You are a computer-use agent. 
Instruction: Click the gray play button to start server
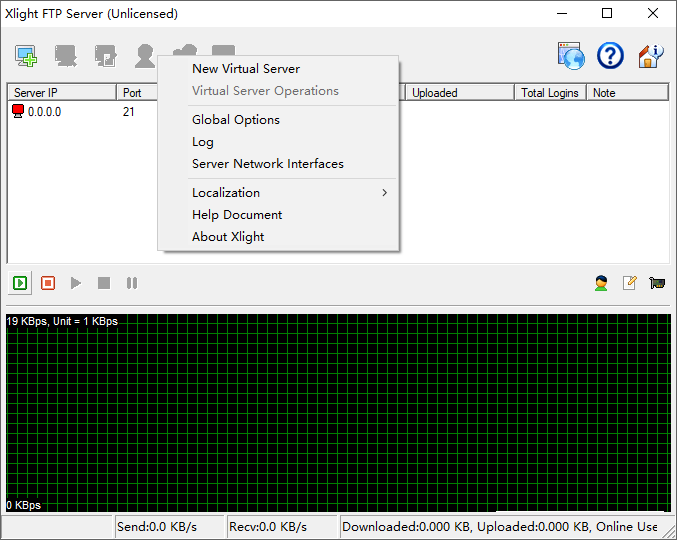76,283
